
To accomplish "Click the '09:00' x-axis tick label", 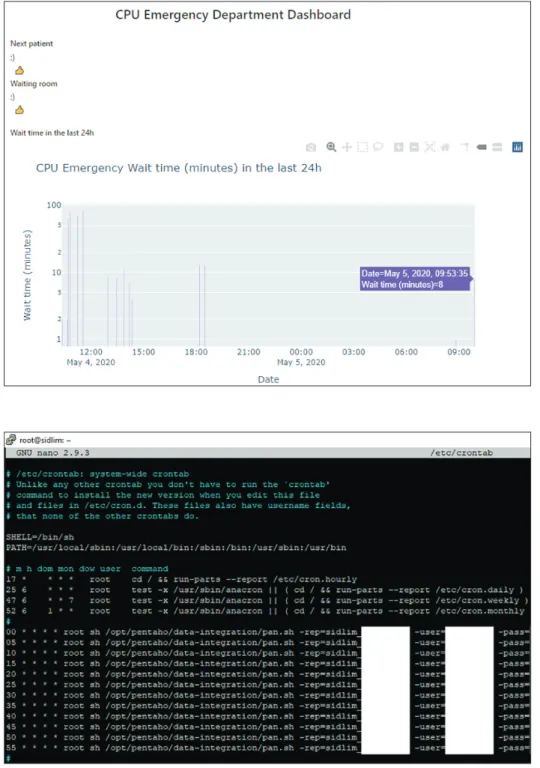I will click(x=459, y=352).
